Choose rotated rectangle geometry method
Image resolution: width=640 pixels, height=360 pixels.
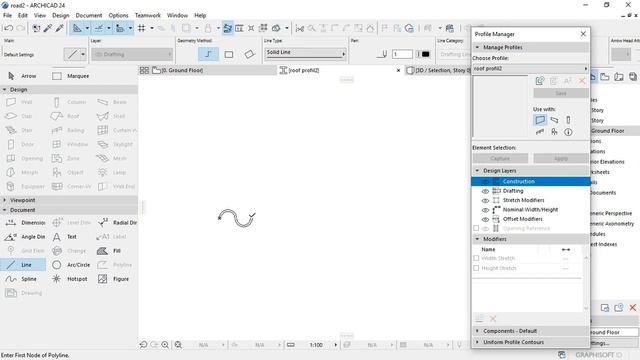pyautogui.click(x=249, y=54)
